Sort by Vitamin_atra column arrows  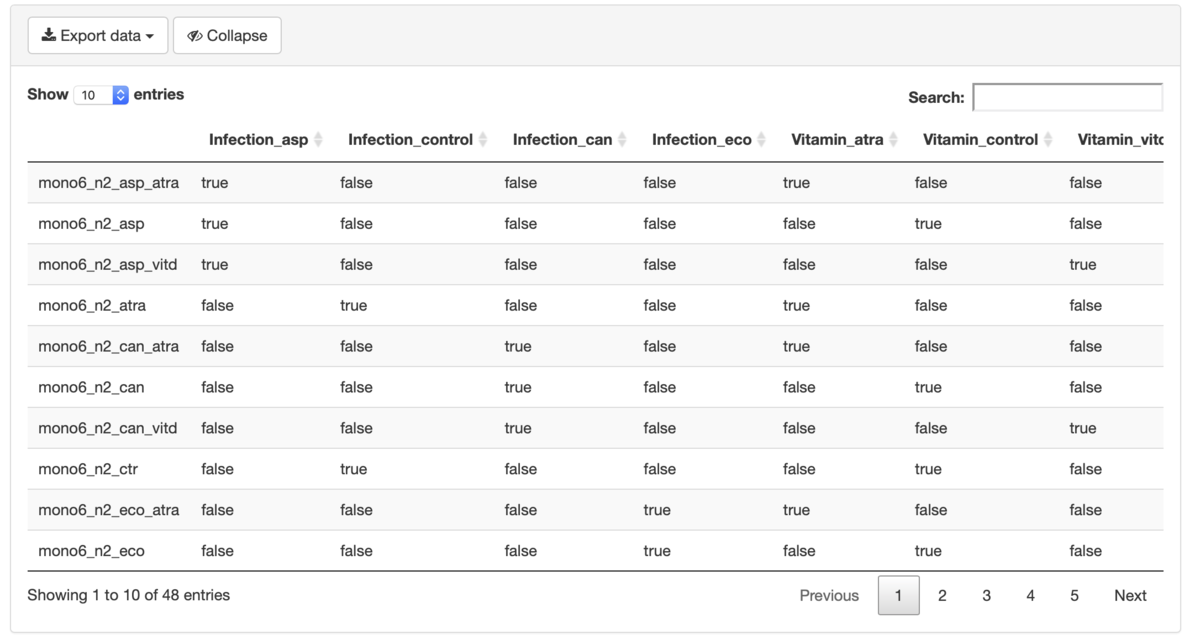(x=893, y=140)
